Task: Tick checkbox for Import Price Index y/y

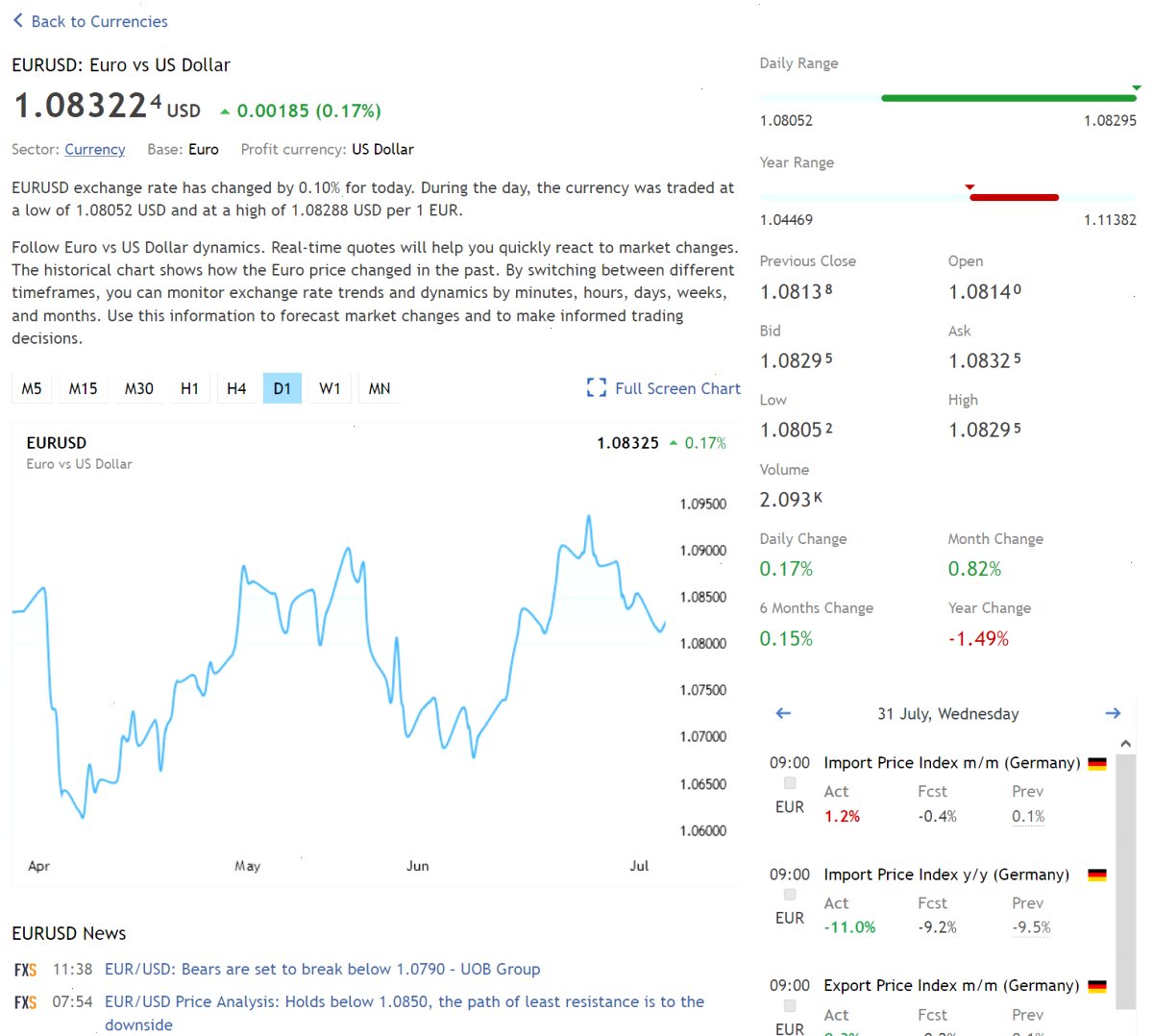Action: 790,895
